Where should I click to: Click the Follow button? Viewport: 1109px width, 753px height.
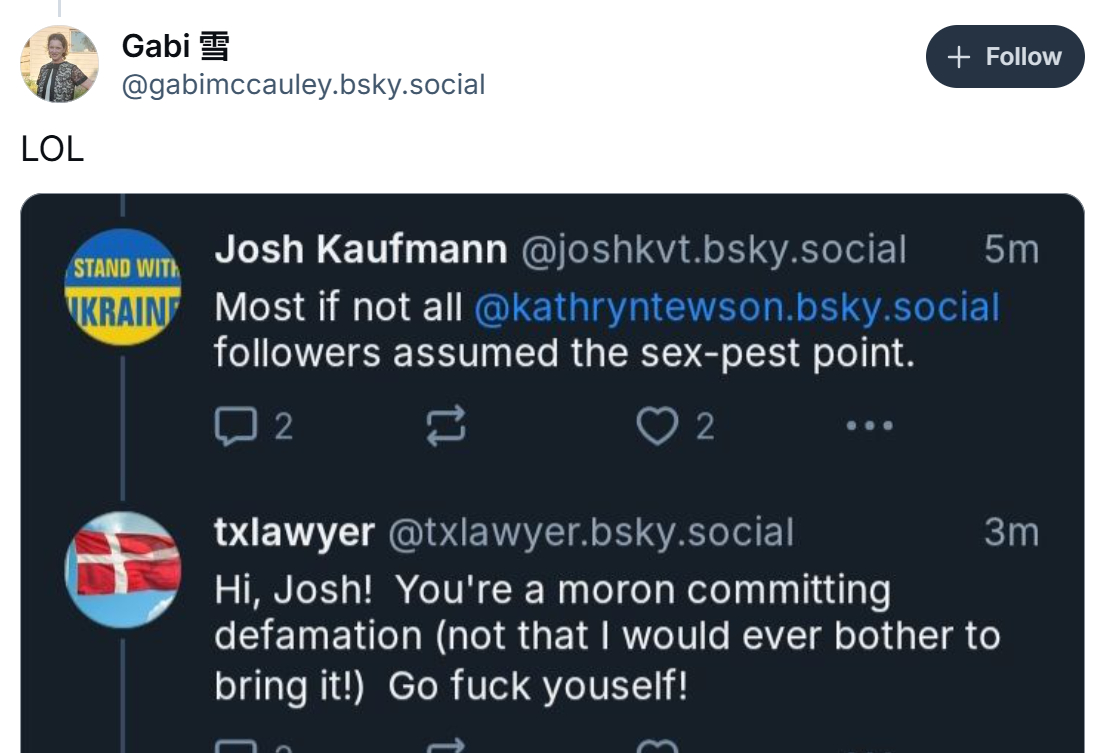1005,57
